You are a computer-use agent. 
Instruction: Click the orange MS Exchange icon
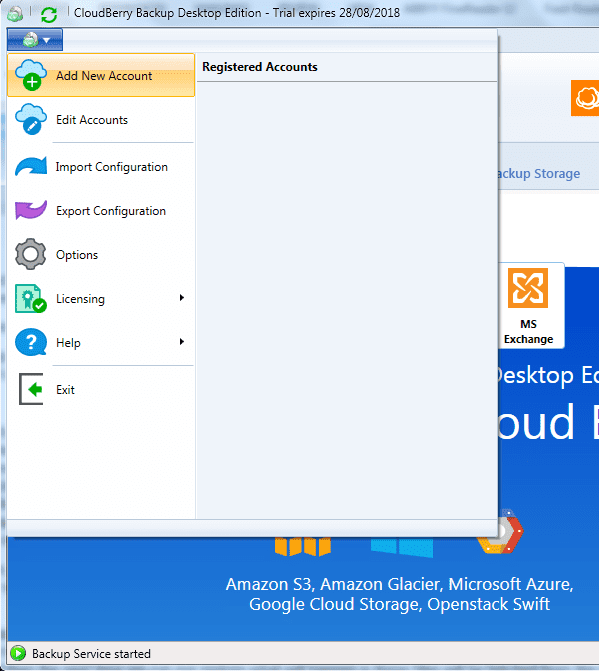point(528,288)
